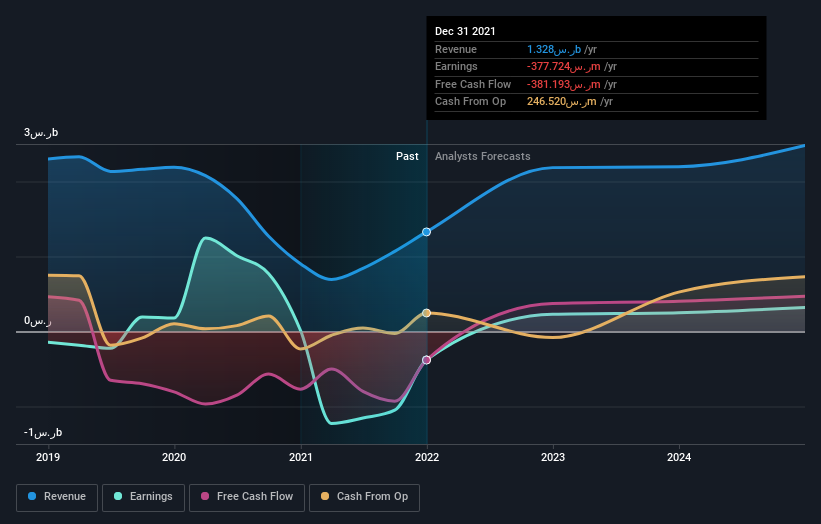This screenshot has height=524, width=821.
Task: Click the 2022 x-axis label
Action: tap(427, 458)
